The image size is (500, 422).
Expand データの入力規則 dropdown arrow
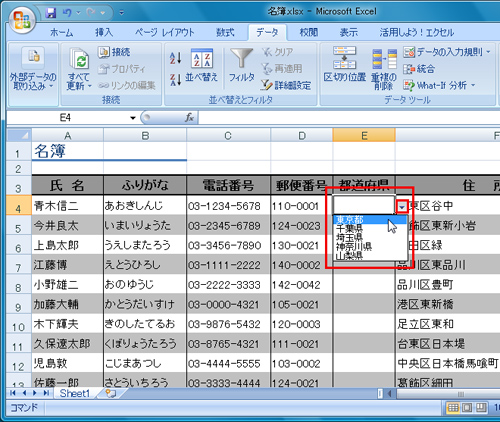(x=488, y=52)
